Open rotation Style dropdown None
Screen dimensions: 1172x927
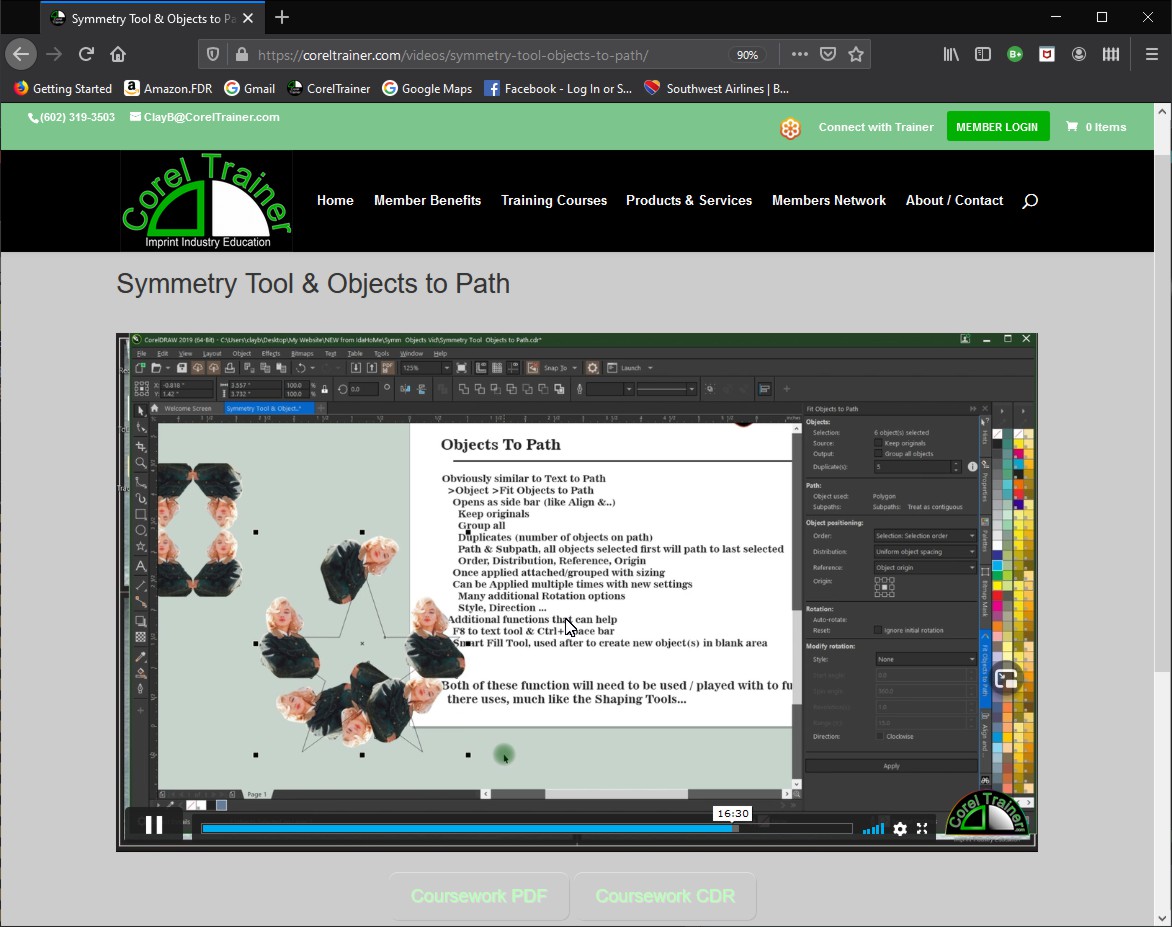tap(925, 659)
